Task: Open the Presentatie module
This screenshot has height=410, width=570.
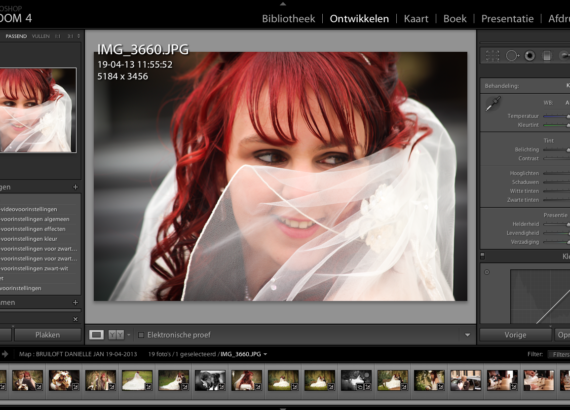Action: [507, 19]
